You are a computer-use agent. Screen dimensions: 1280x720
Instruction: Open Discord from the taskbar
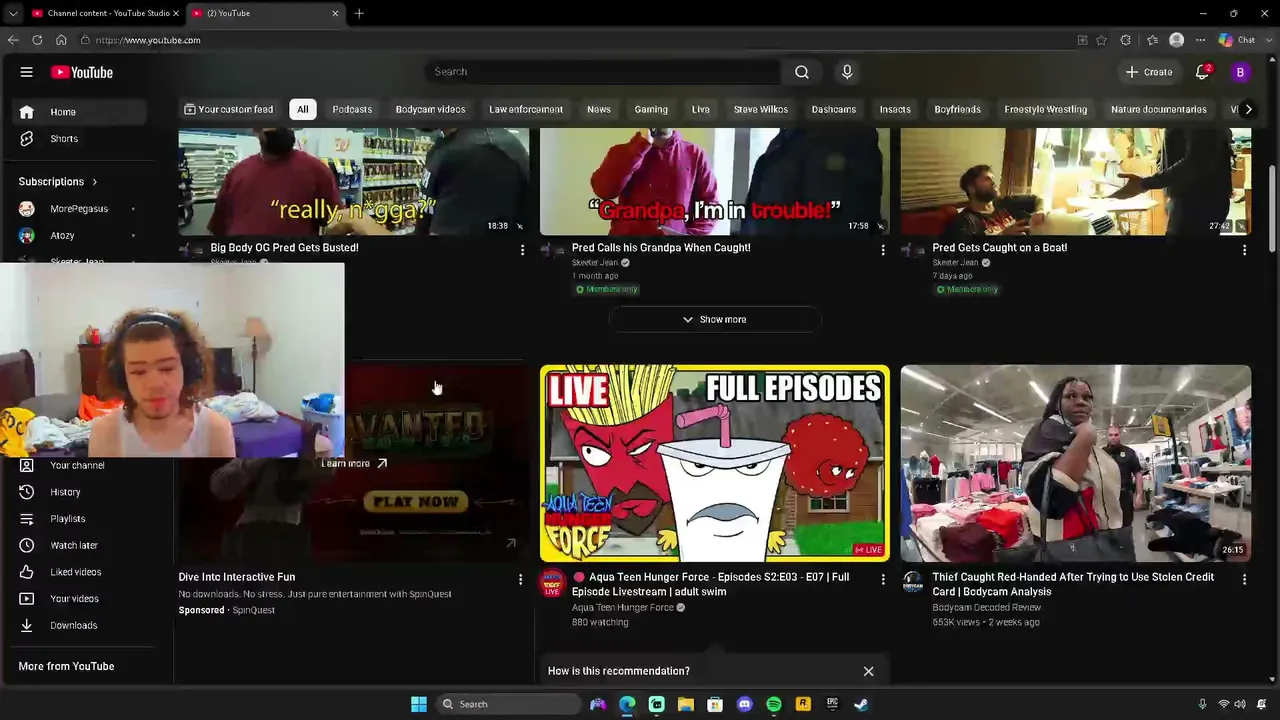[744, 704]
